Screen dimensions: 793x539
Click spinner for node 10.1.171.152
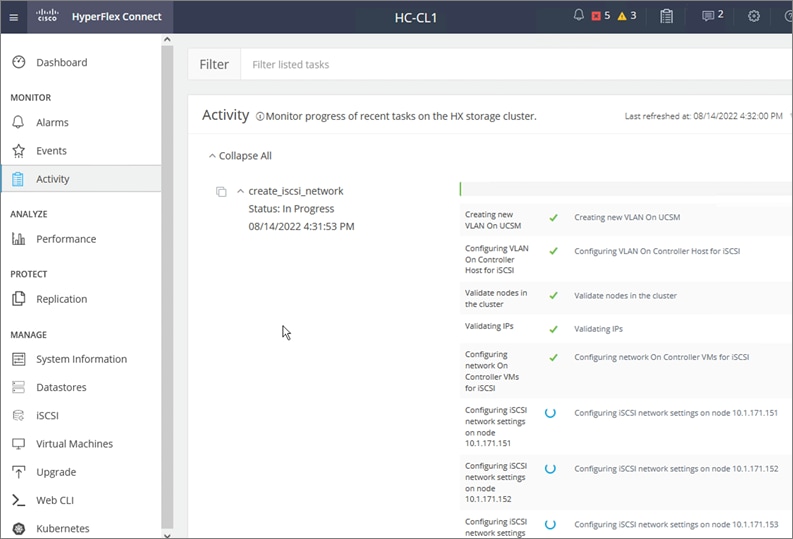click(550, 468)
